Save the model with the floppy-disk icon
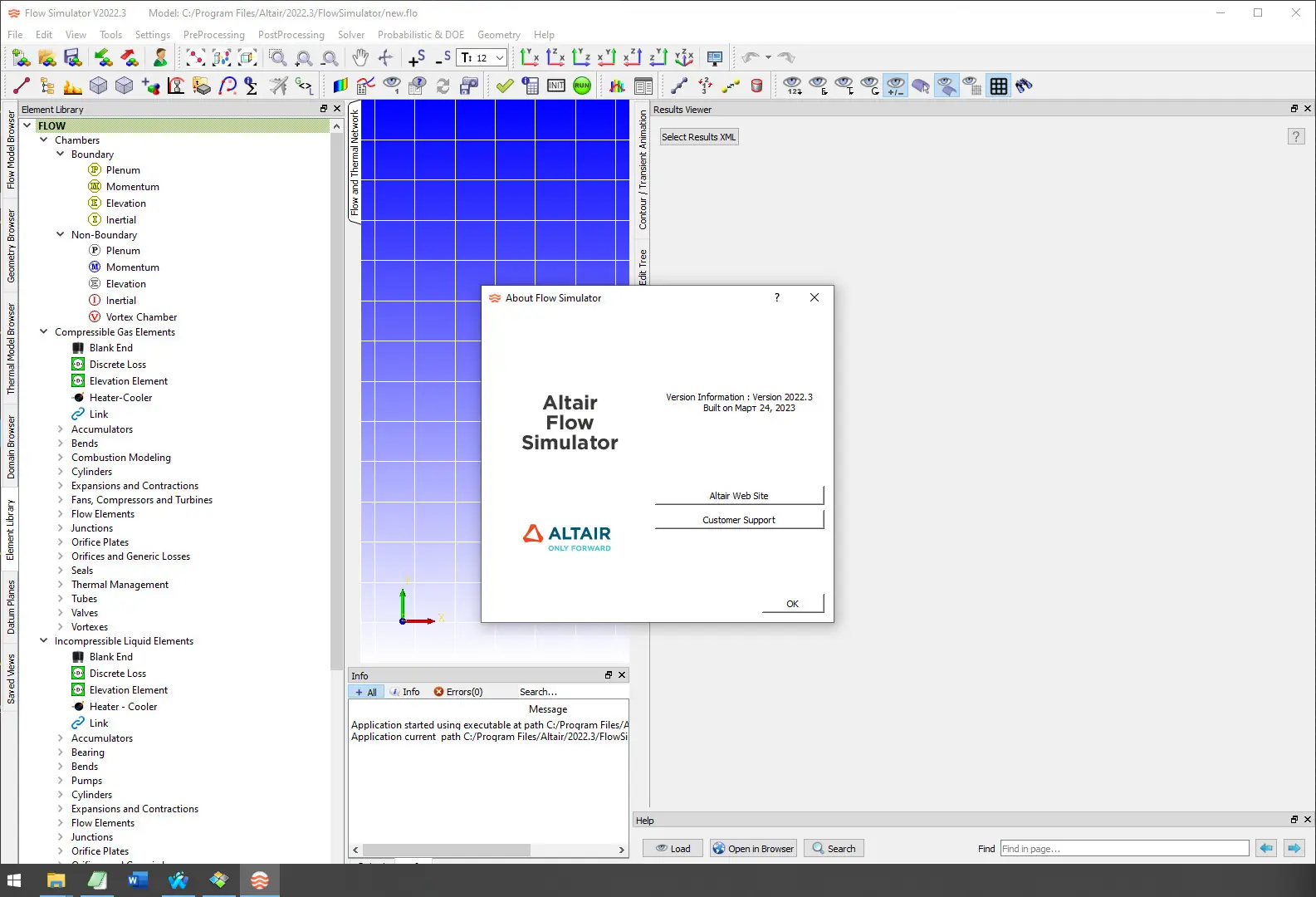This screenshot has width=1316, height=897. point(72,58)
